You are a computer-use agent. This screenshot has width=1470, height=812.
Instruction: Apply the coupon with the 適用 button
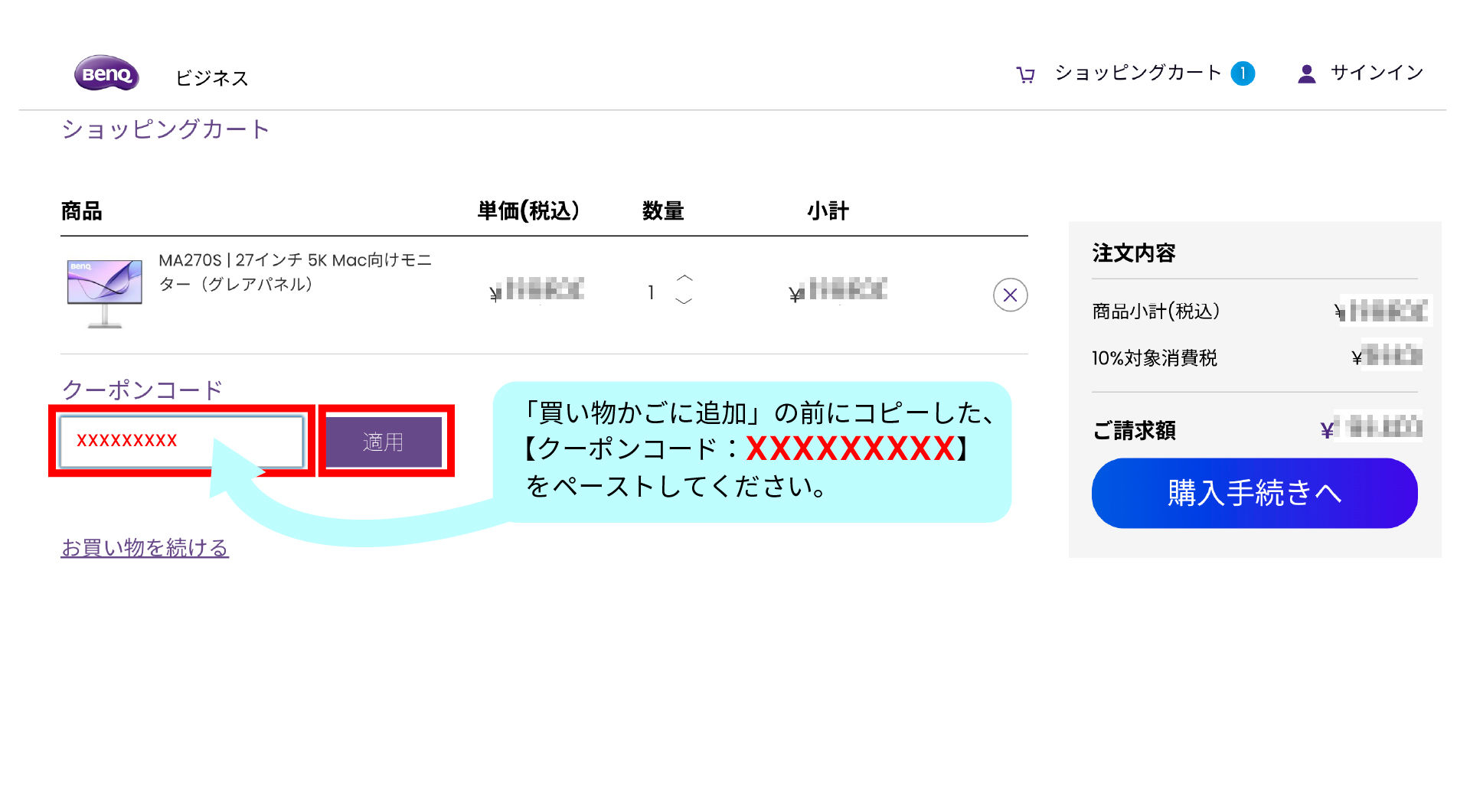384,442
